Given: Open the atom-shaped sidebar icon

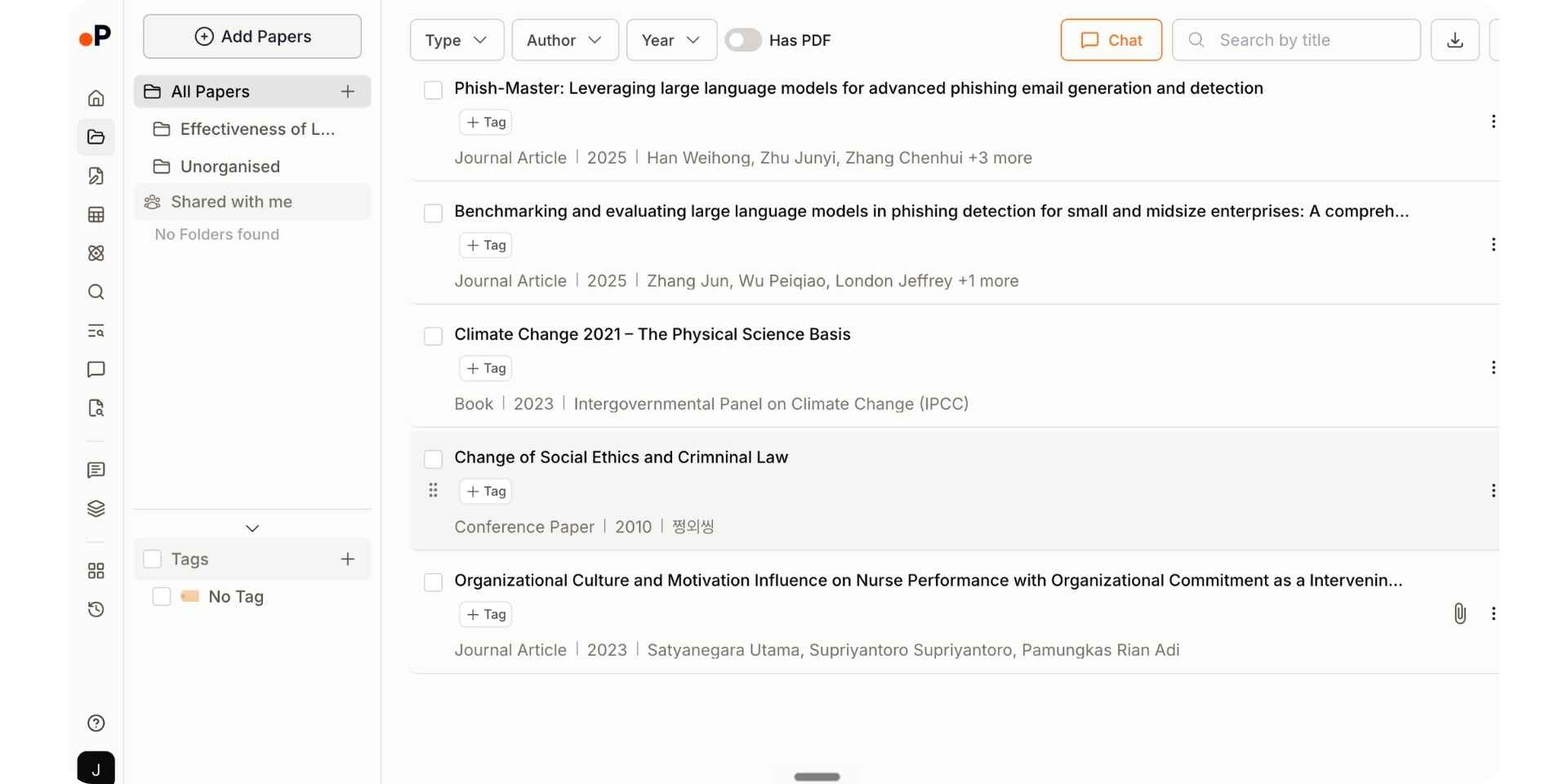Looking at the screenshot, I should click(x=96, y=253).
